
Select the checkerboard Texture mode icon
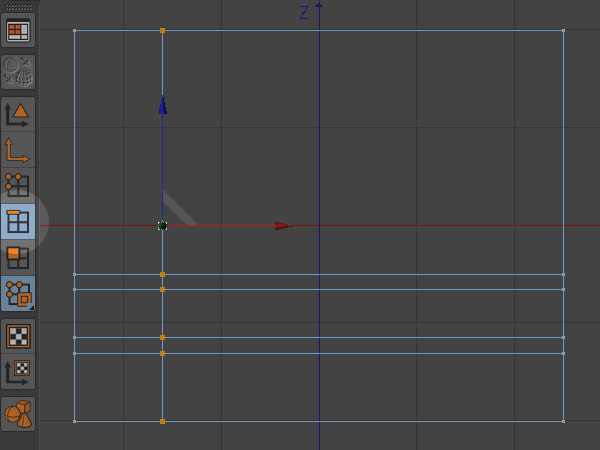tap(18, 336)
